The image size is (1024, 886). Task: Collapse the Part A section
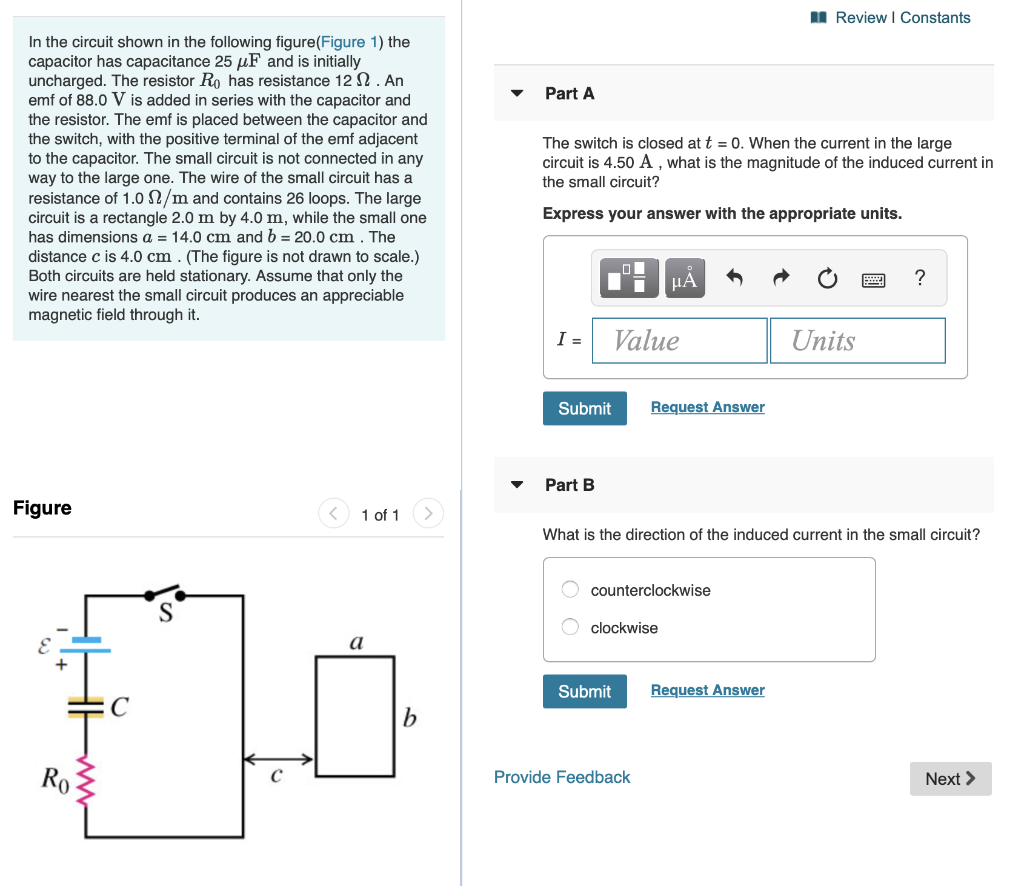(x=517, y=92)
